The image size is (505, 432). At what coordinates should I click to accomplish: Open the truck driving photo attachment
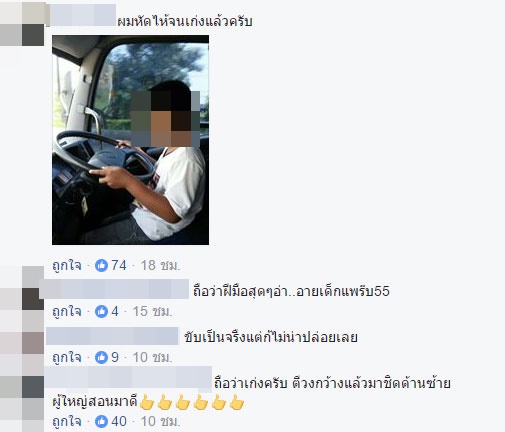click(130, 140)
